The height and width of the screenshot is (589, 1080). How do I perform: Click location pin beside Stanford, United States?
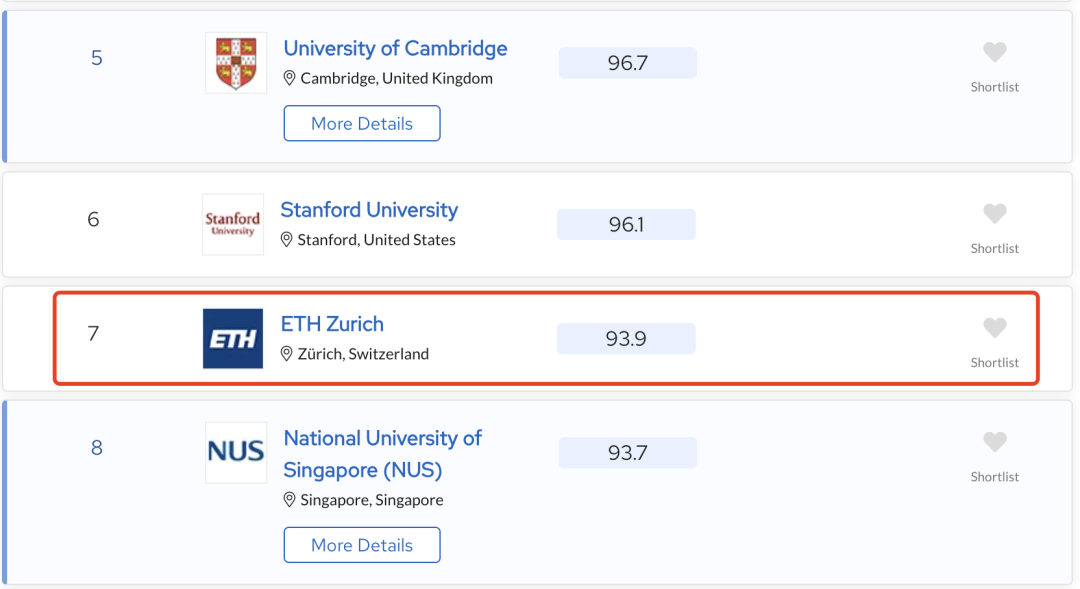tap(287, 240)
